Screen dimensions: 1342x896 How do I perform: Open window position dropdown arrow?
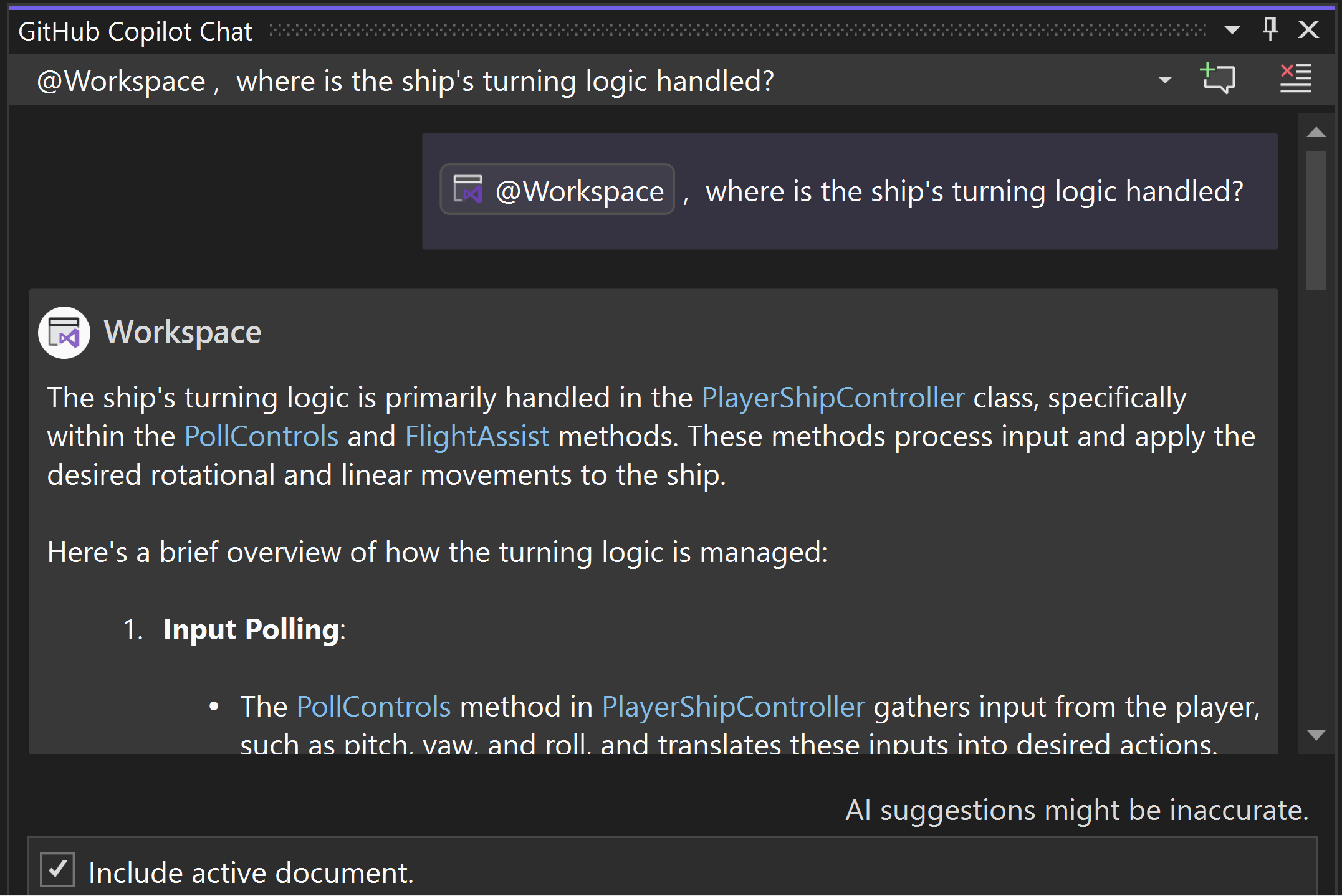tap(1232, 30)
